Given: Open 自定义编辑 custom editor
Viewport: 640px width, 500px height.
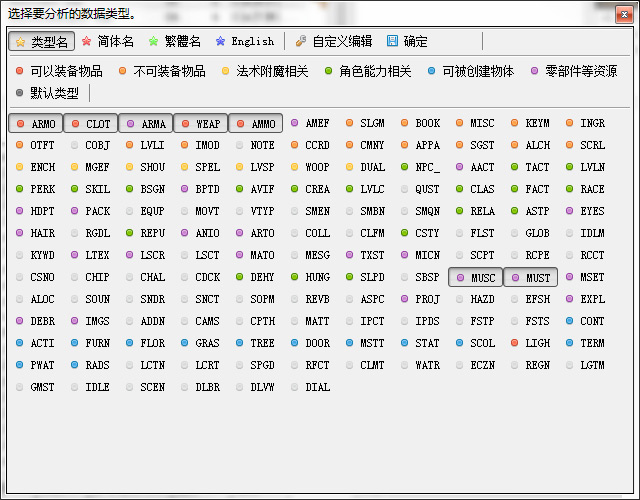Looking at the screenshot, I should tap(334, 41).
